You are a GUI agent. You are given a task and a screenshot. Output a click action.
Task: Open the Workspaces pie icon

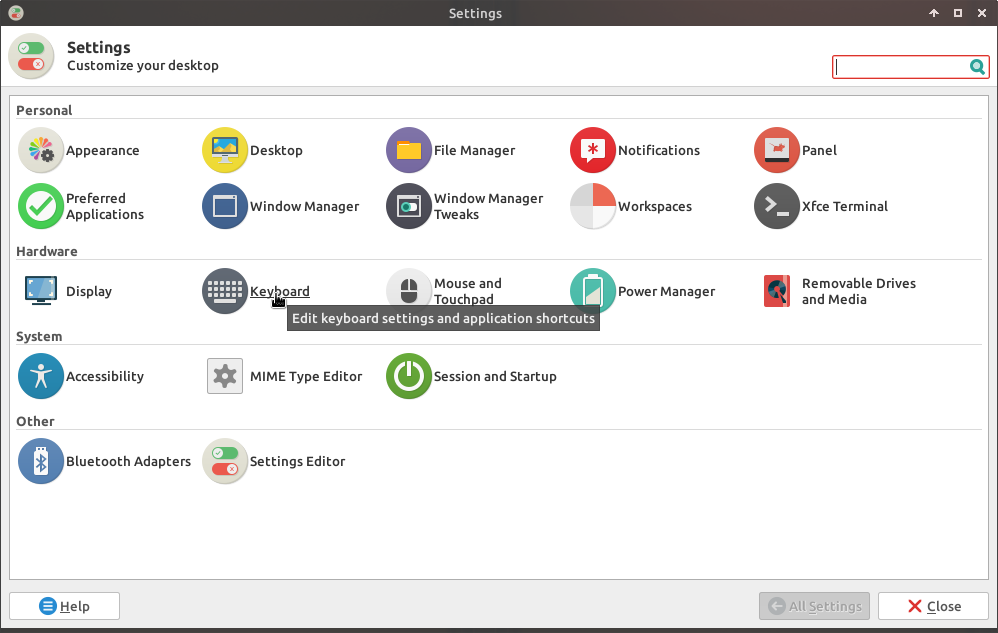593,206
